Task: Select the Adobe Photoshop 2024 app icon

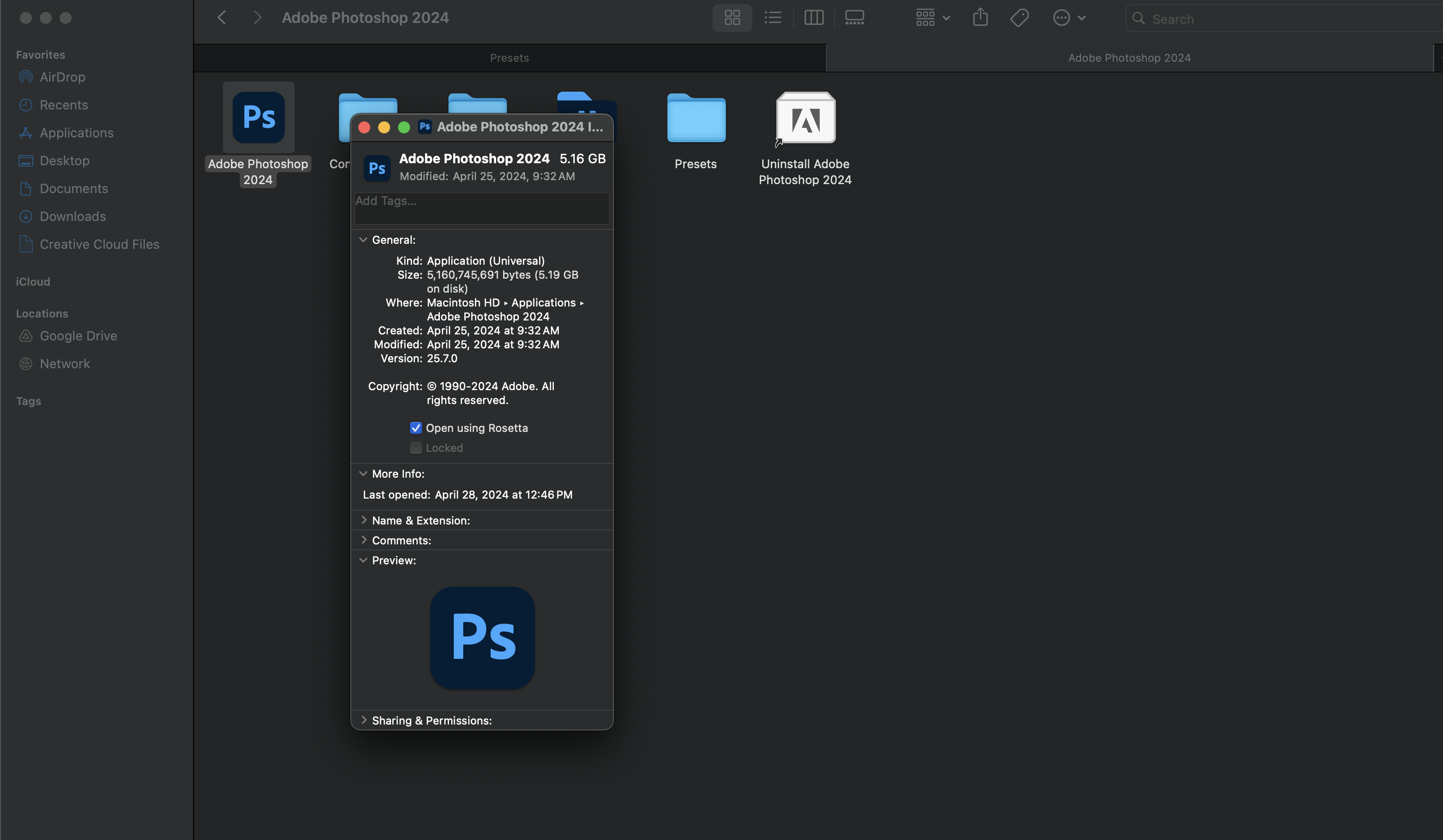Action: click(x=258, y=117)
